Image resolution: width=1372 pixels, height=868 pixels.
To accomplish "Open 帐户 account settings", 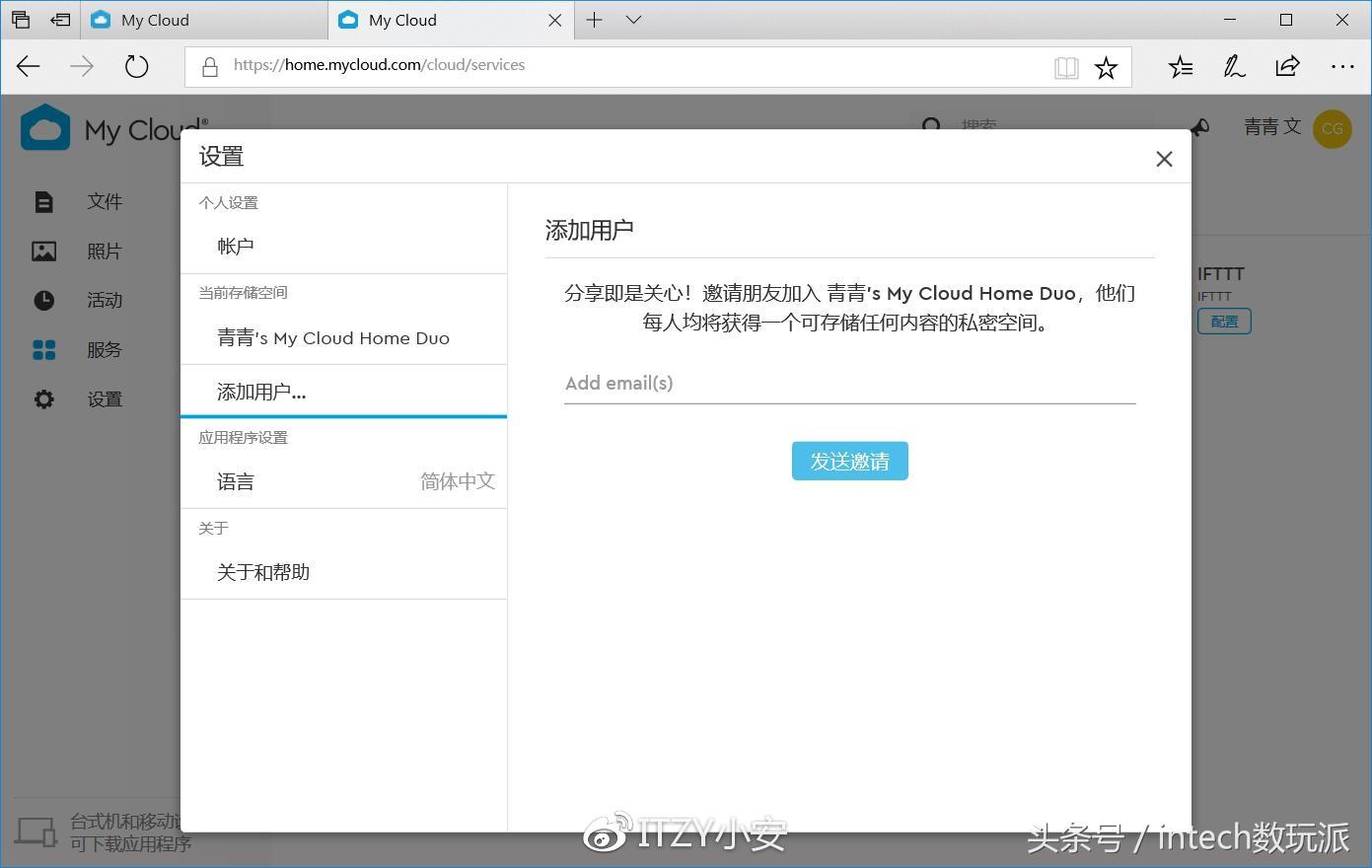I will [x=235, y=246].
